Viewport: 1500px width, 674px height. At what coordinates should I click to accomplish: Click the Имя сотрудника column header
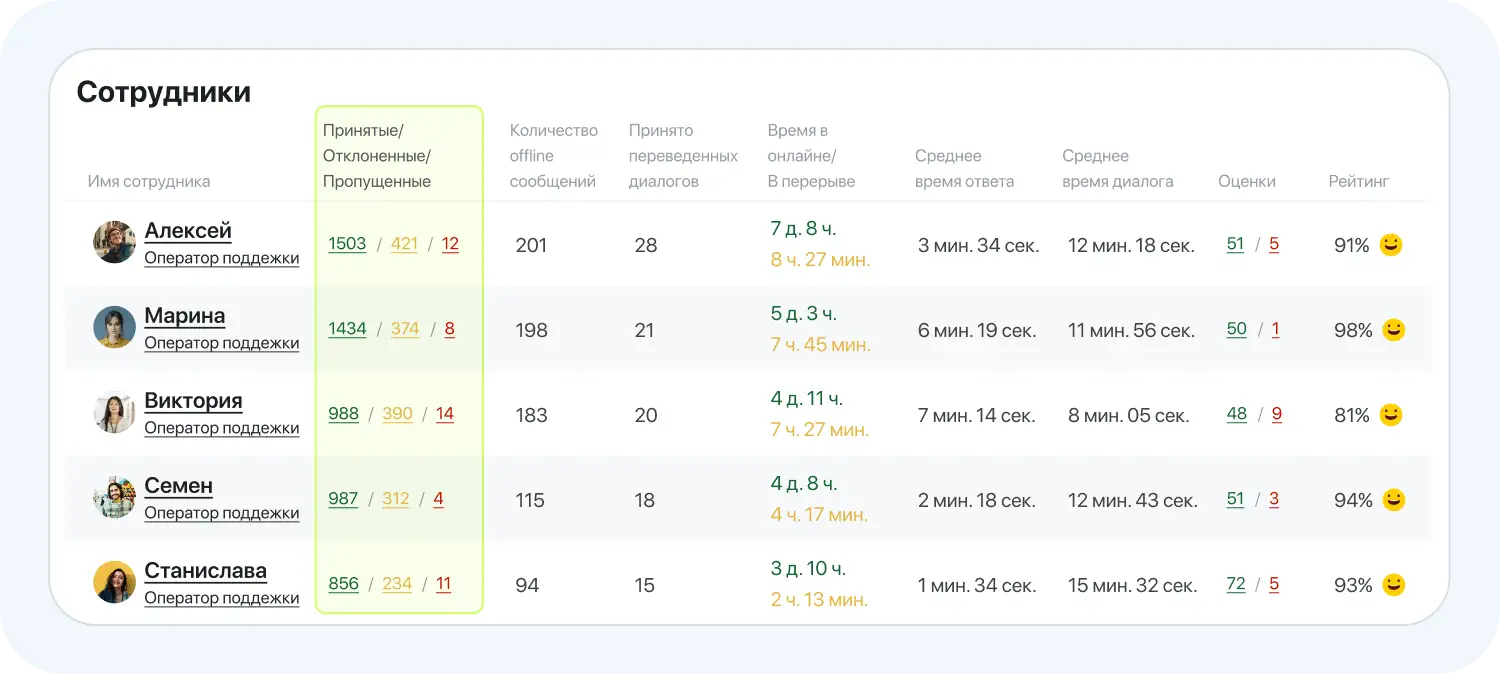click(149, 181)
